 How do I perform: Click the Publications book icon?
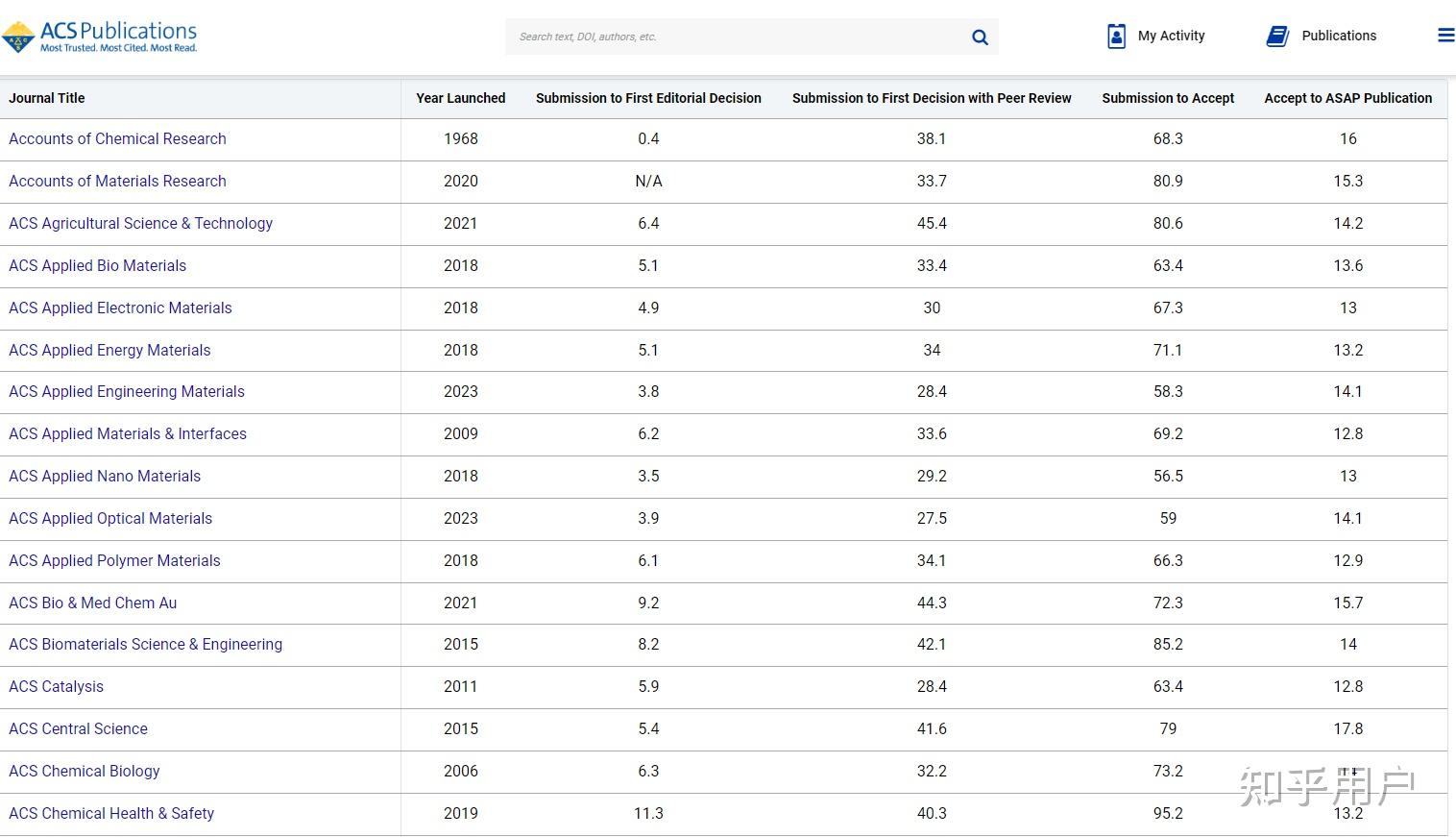pos(1277,37)
